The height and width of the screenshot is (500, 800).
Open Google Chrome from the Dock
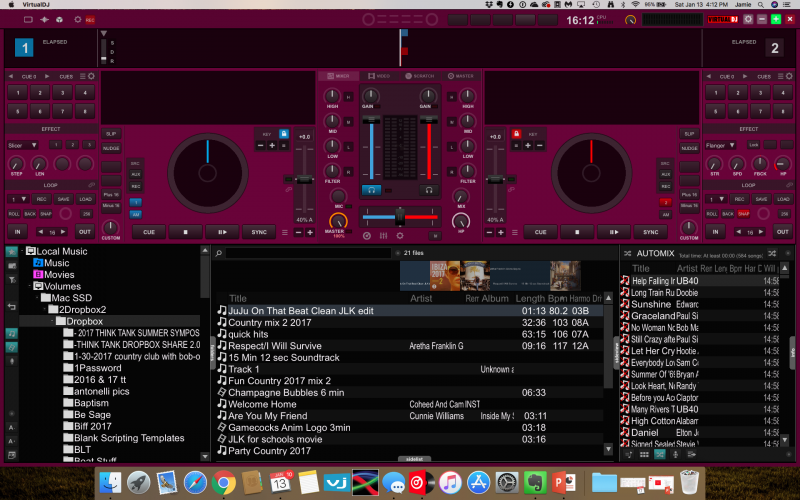click(223, 482)
